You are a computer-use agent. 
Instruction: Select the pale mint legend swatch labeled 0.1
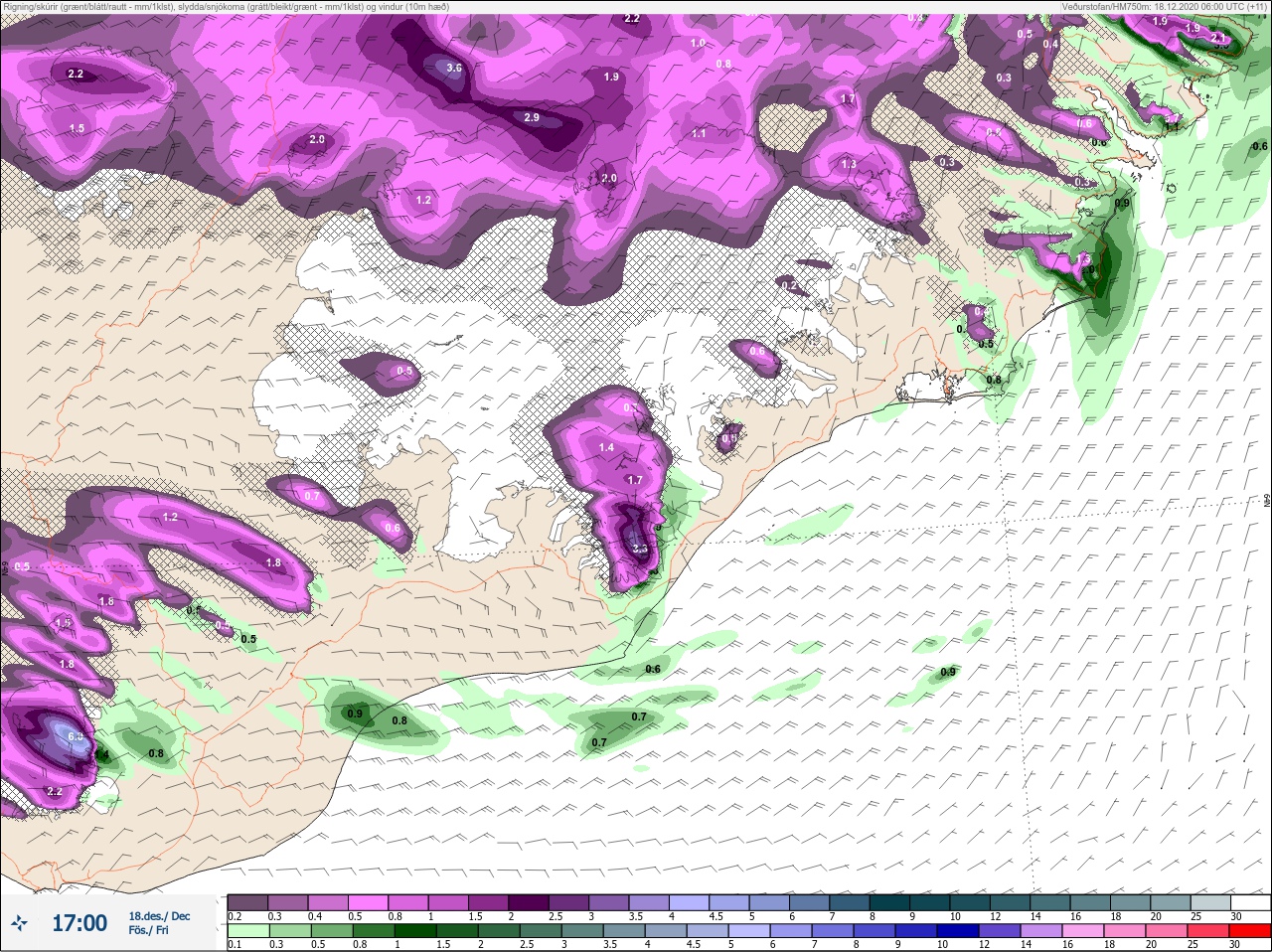tap(247, 931)
